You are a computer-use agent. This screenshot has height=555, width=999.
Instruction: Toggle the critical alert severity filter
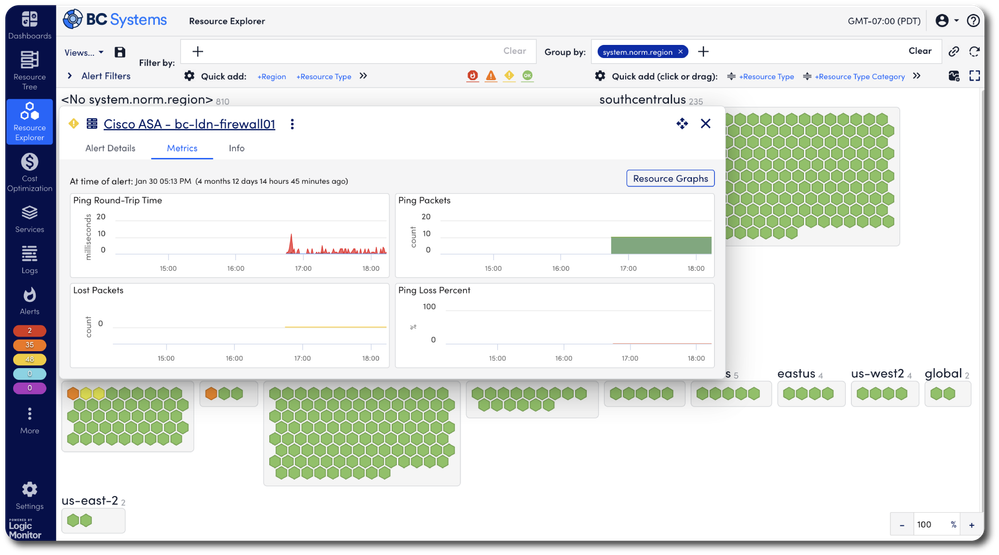(x=472, y=76)
